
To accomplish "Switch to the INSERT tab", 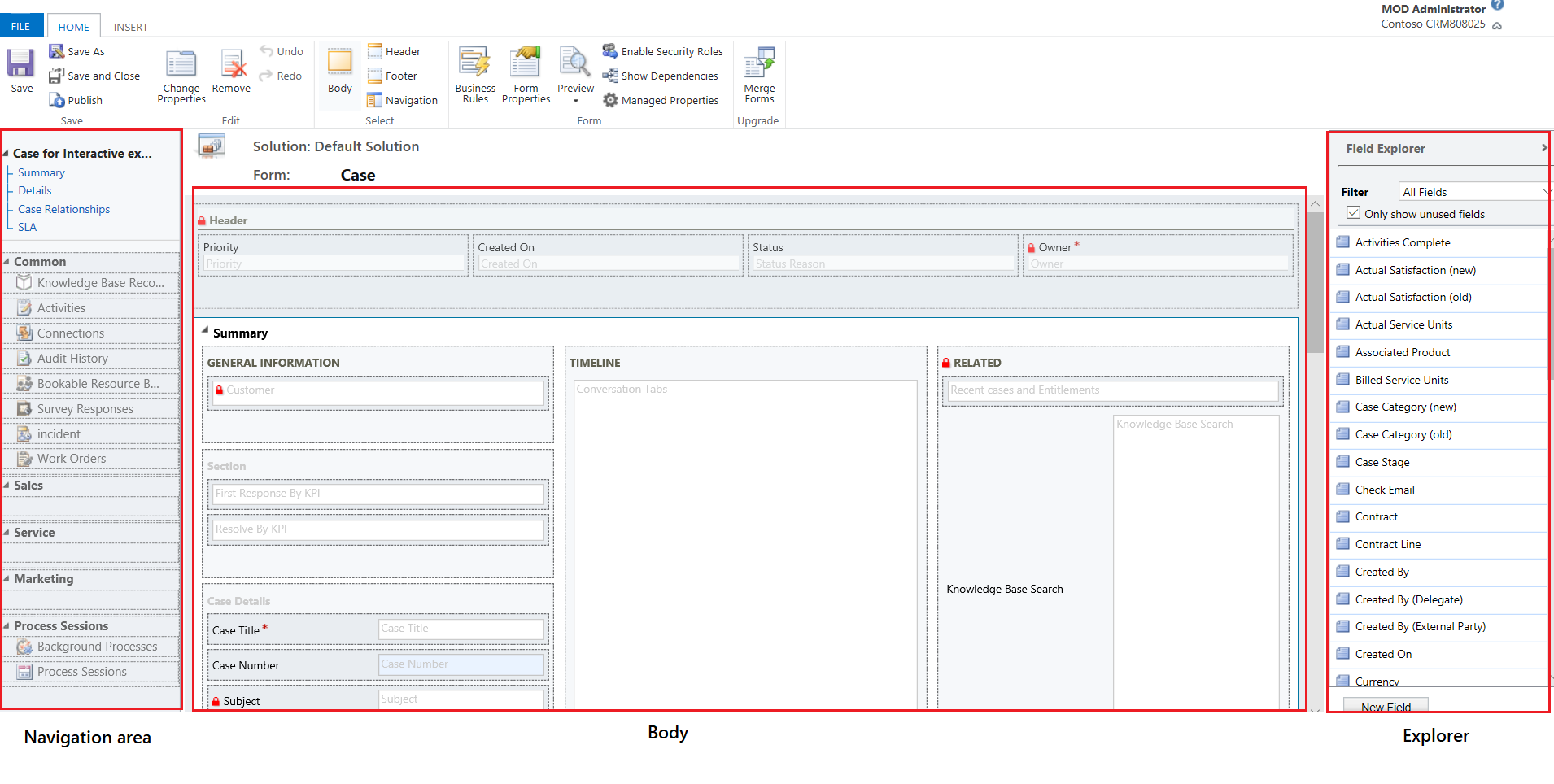I will 130,27.
